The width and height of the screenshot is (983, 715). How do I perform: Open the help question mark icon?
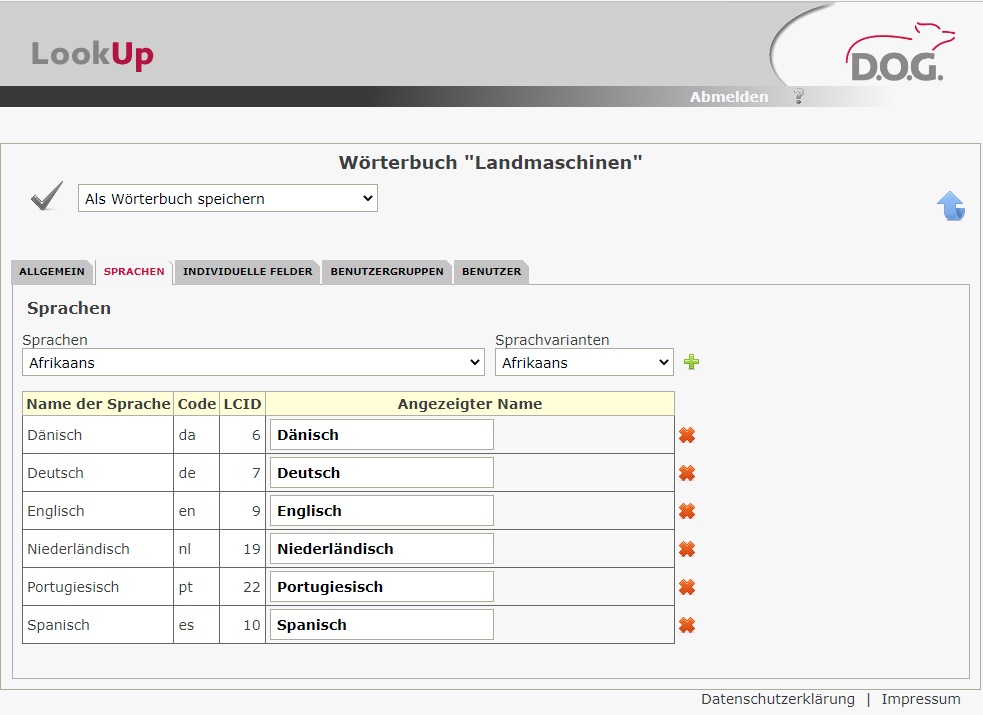[x=798, y=97]
